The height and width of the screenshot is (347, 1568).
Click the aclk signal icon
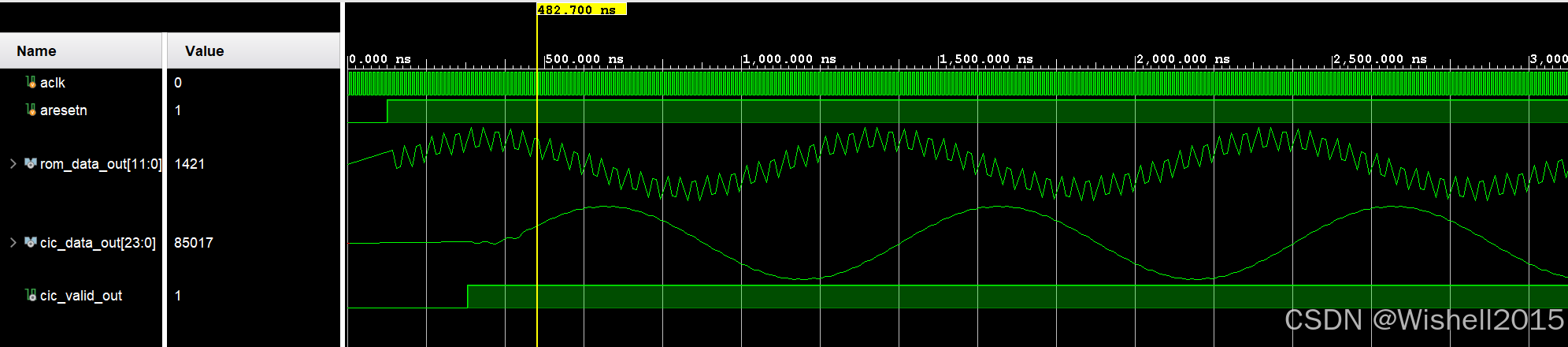pyautogui.click(x=31, y=82)
